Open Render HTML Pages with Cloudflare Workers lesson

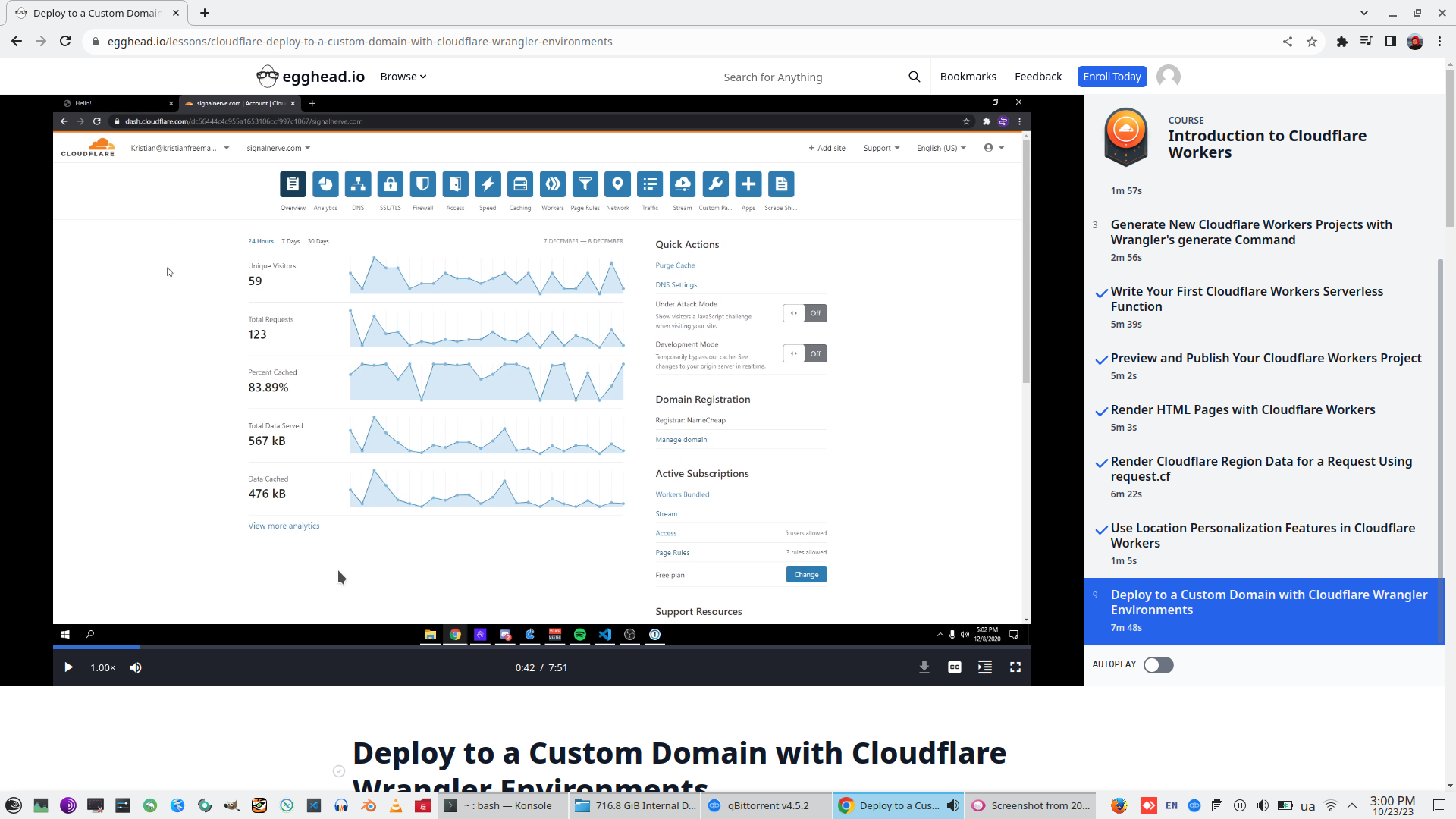(x=1242, y=410)
